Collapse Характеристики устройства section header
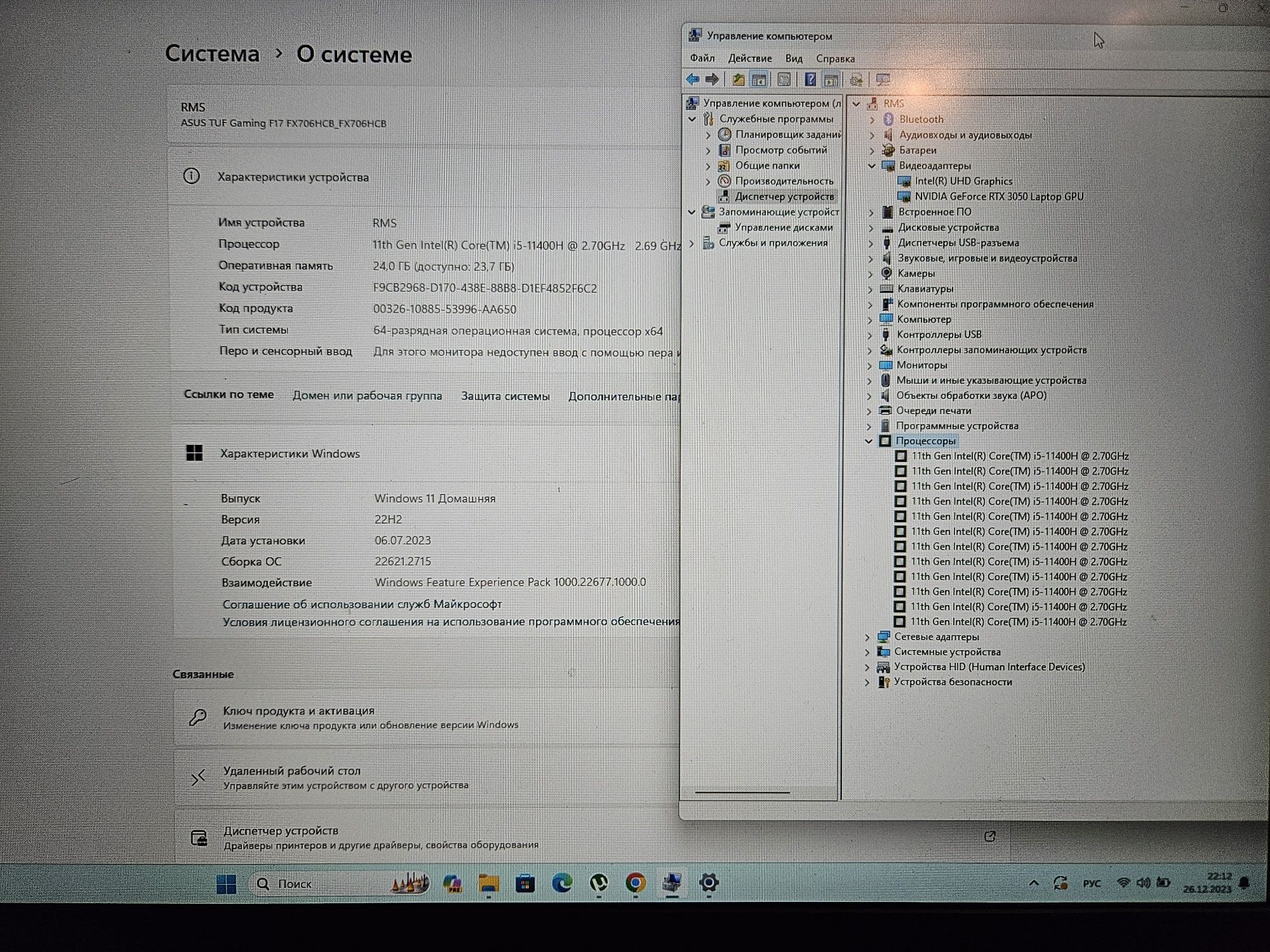Image resolution: width=1270 pixels, height=952 pixels. coord(424,177)
